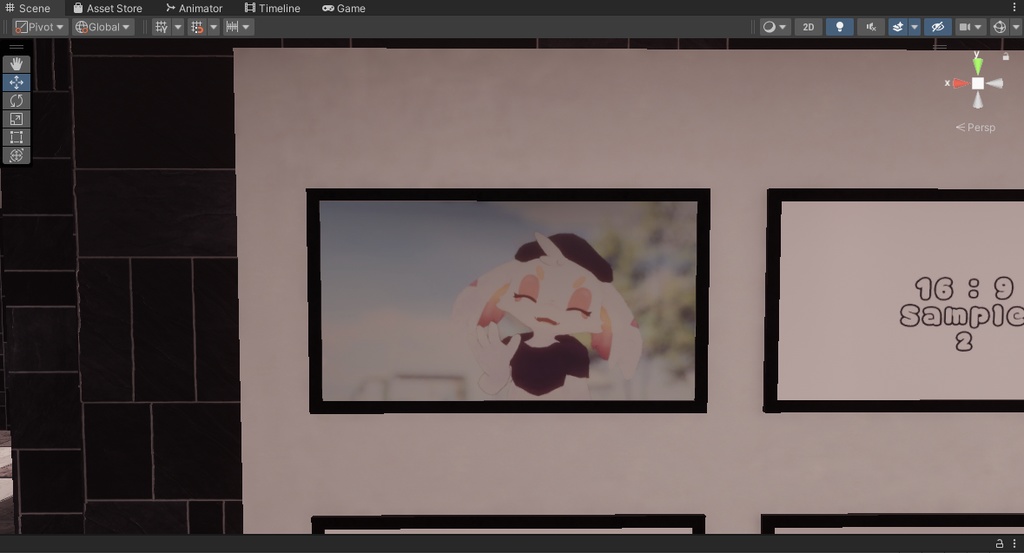Select the 16:9 Sample 2 frame
The image size is (1024, 553).
click(x=895, y=301)
